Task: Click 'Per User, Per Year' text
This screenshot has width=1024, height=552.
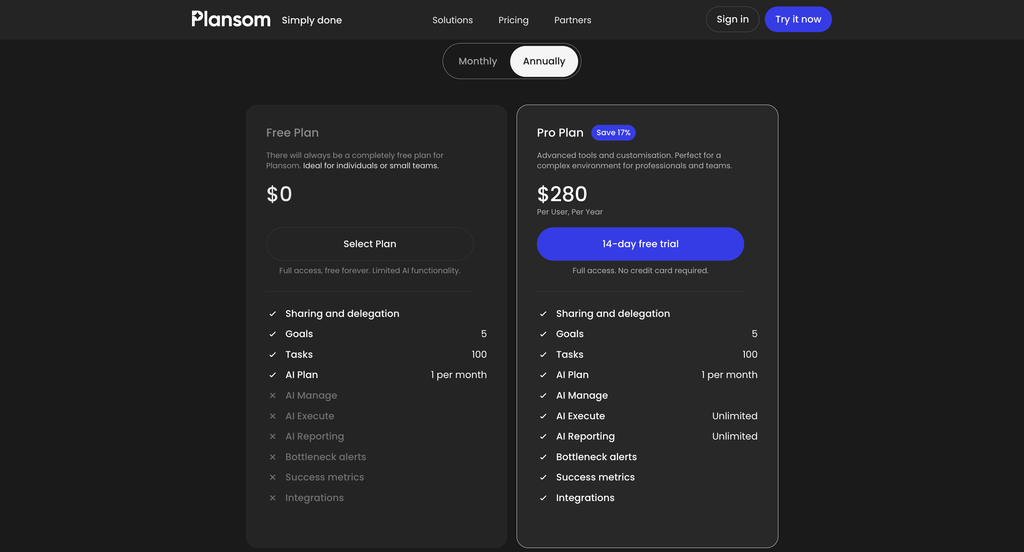Action: tap(569, 212)
